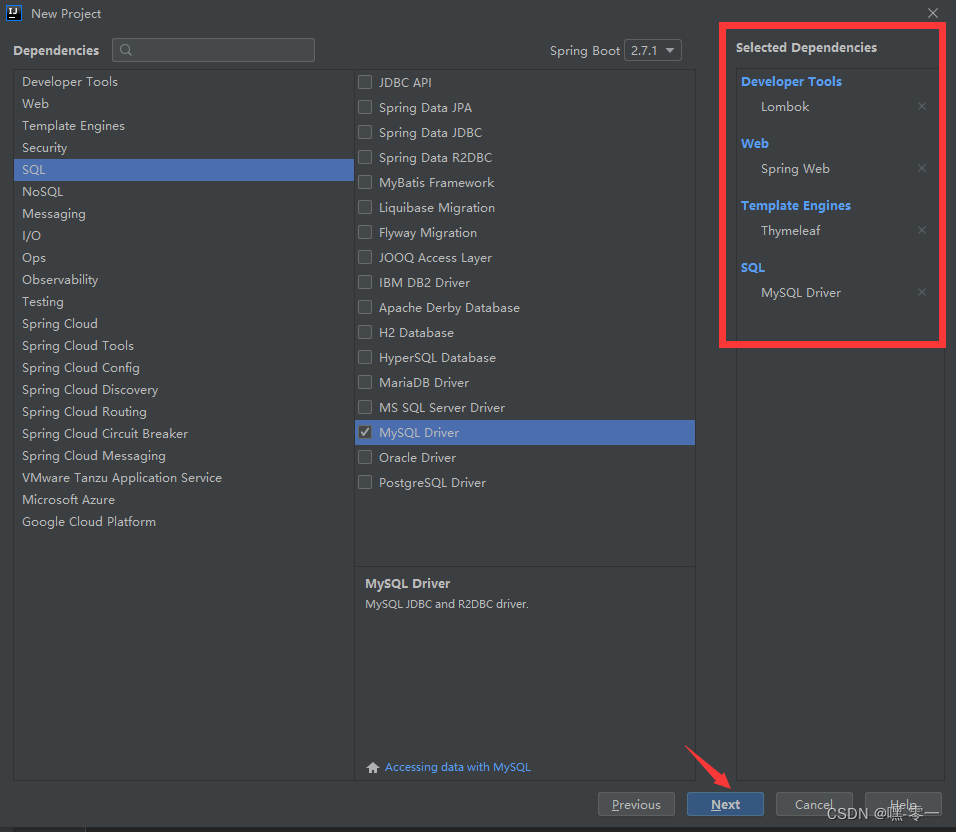Select the Messaging category

pos(184,213)
